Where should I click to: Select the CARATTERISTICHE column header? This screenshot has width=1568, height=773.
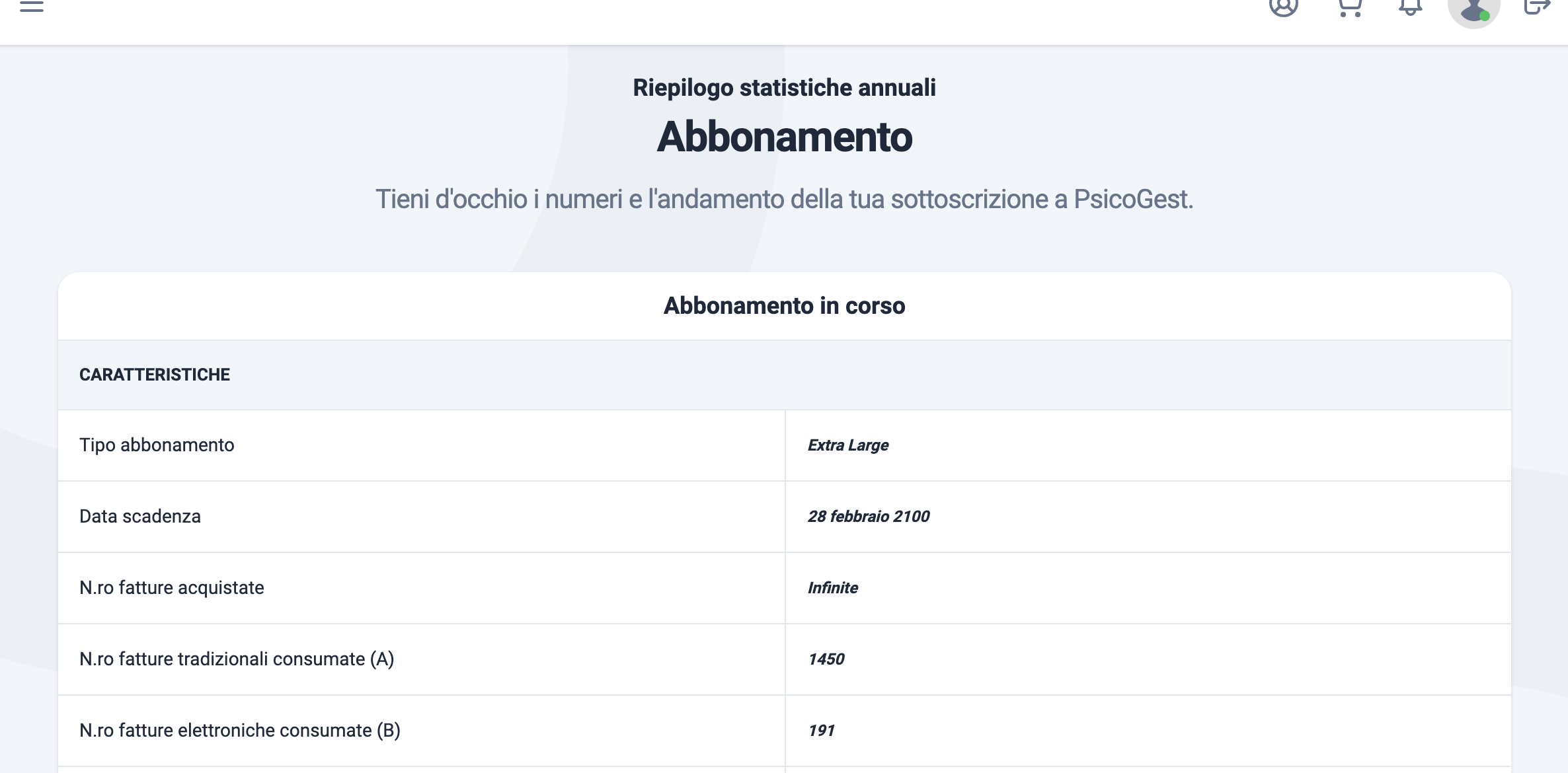click(155, 375)
